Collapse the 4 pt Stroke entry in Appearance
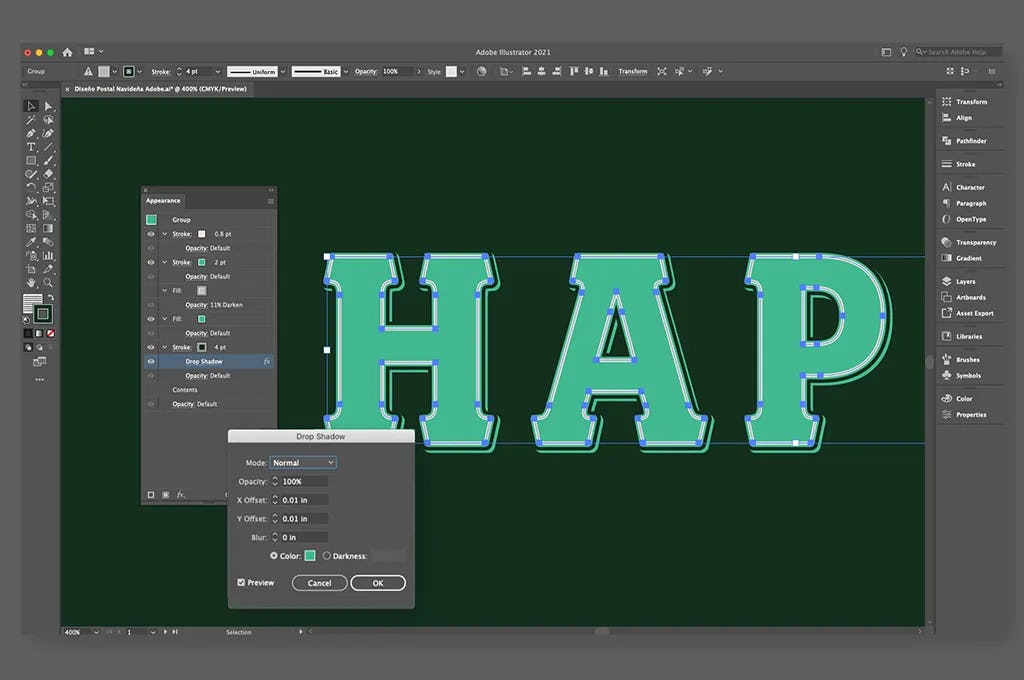This screenshot has width=1024, height=680. pyautogui.click(x=165, y=346)
